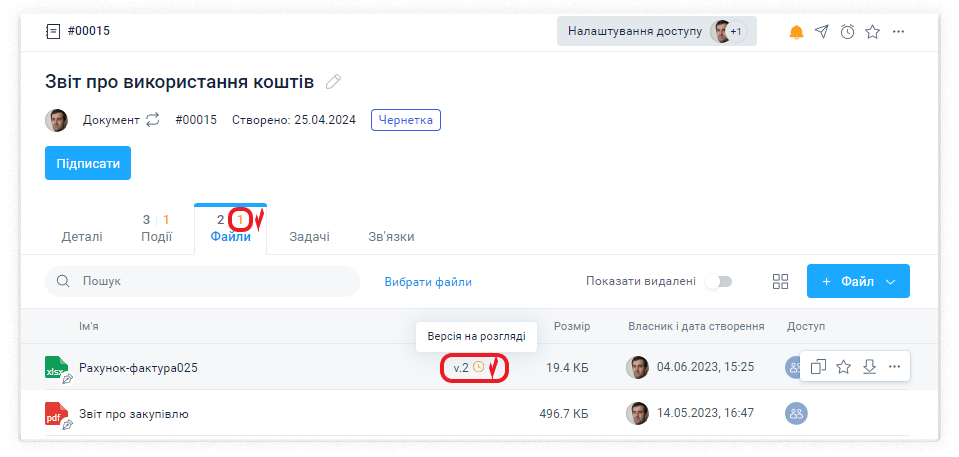Open row options menu for Рахунок-фактура025
This screenshot has width=959, height=457.
click(x=894, y=367)
